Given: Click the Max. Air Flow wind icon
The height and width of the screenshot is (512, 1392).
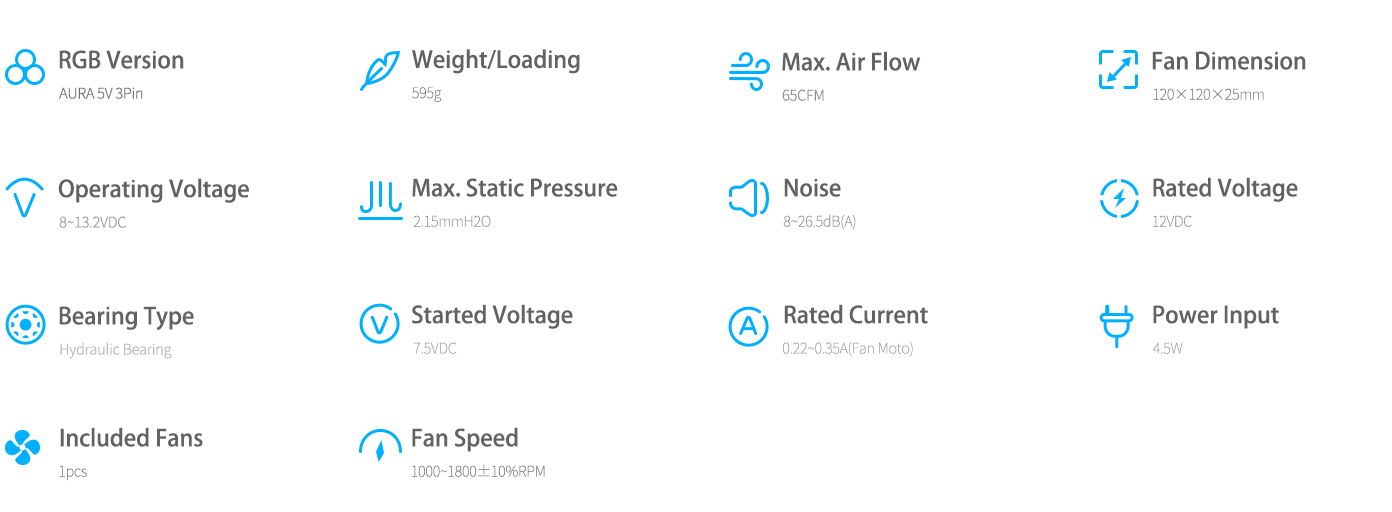Looking at the screenshot, I should 749,72.
